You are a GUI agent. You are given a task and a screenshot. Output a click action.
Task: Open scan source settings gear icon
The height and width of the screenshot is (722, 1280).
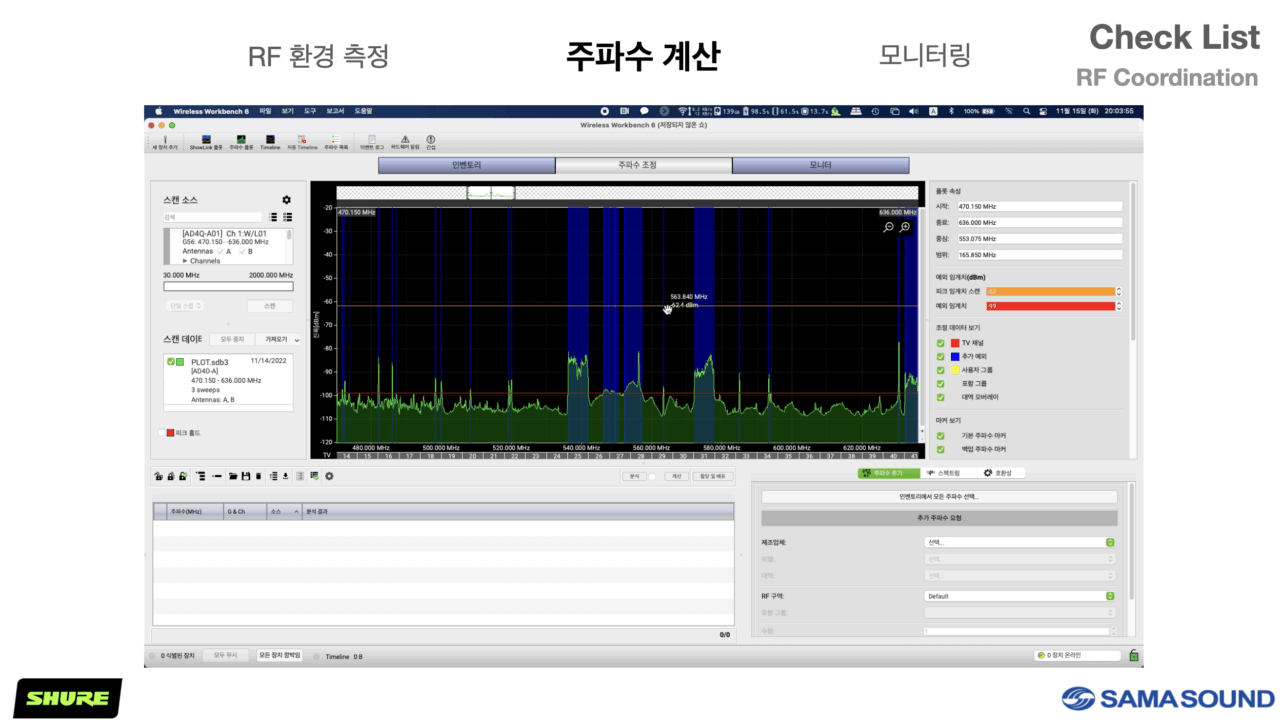click(286, 200)
